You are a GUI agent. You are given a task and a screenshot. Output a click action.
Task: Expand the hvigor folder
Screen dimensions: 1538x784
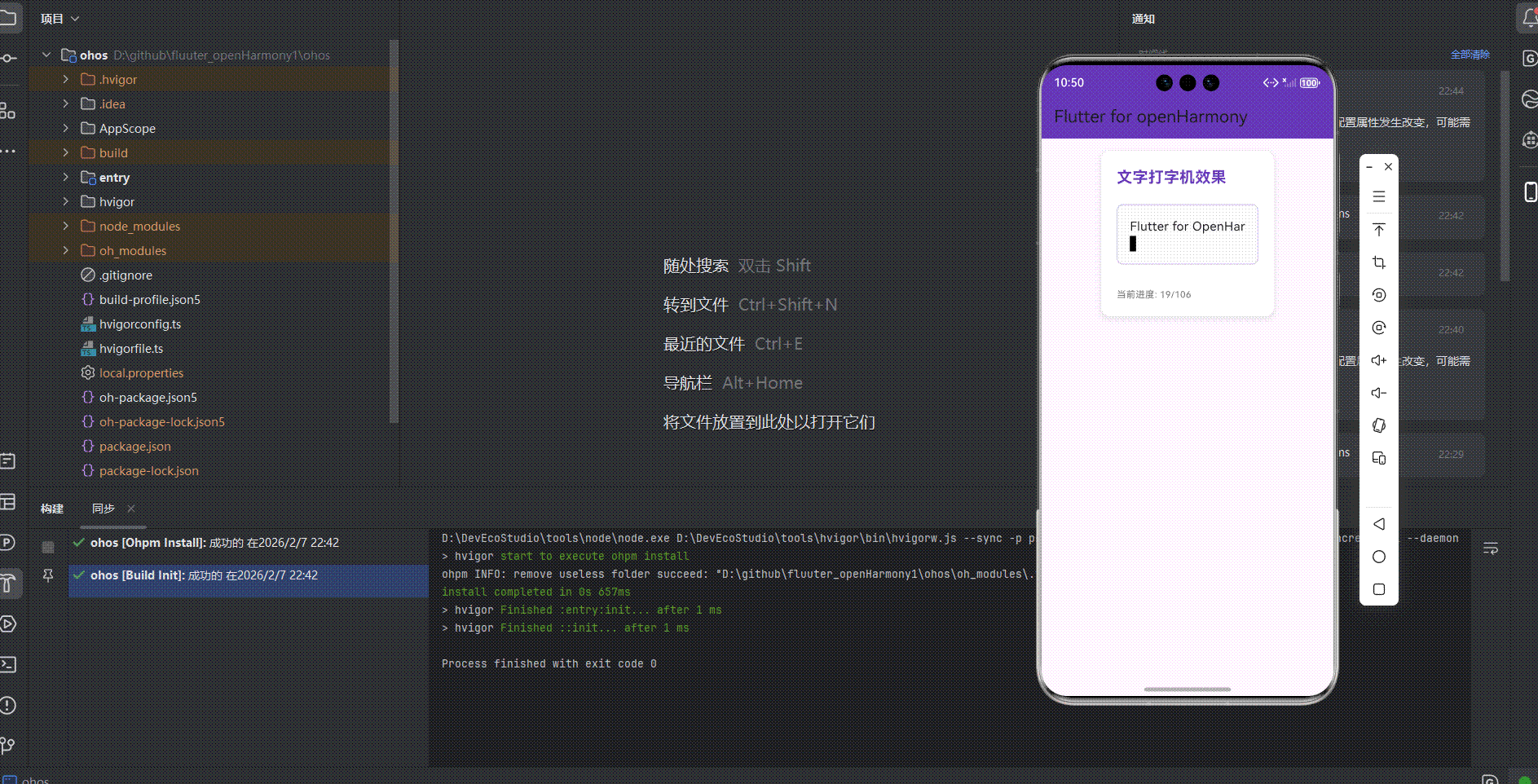pyautogui.click(x=66, y=201)
